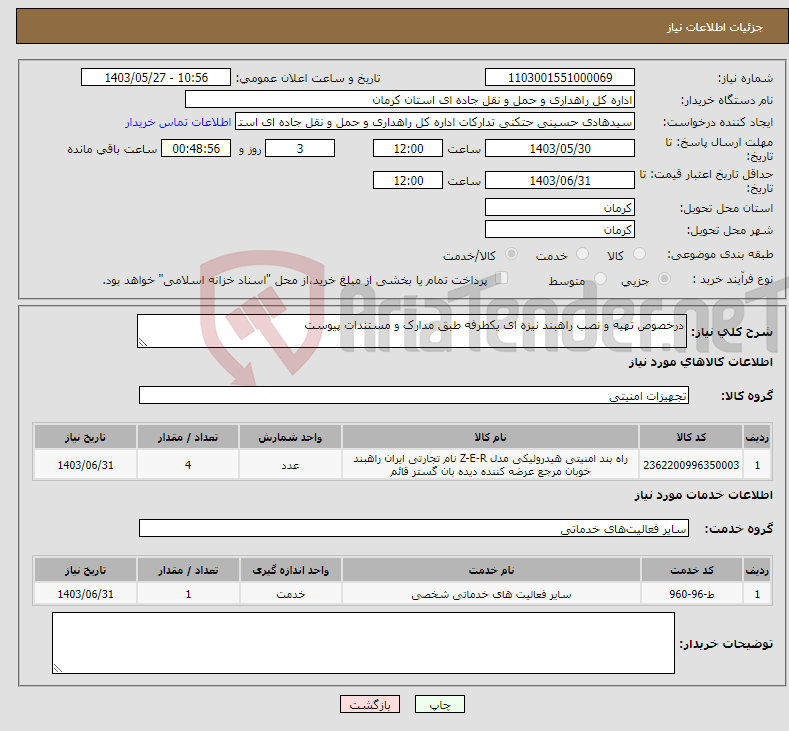Click the goods name cell راه بند امنیتی هیدرولیکی
The image size is (789, 731).
coord(490,465)
